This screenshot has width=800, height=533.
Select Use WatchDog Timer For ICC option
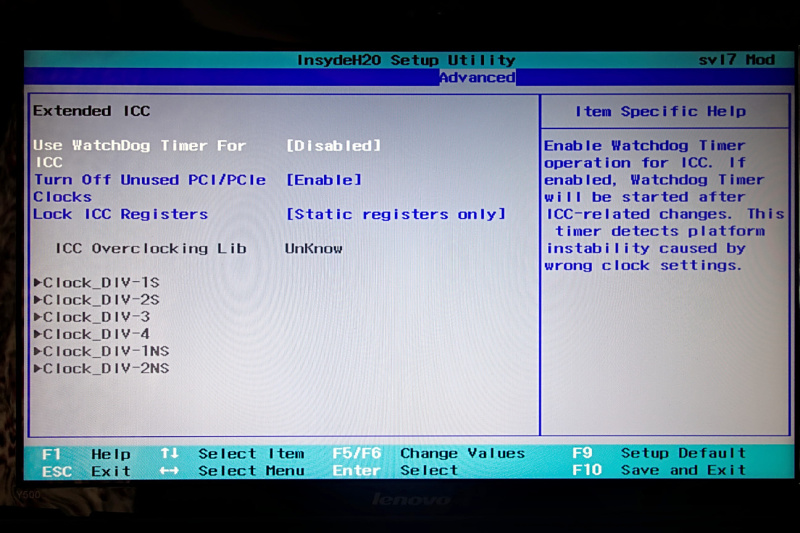tap(139, 154)
